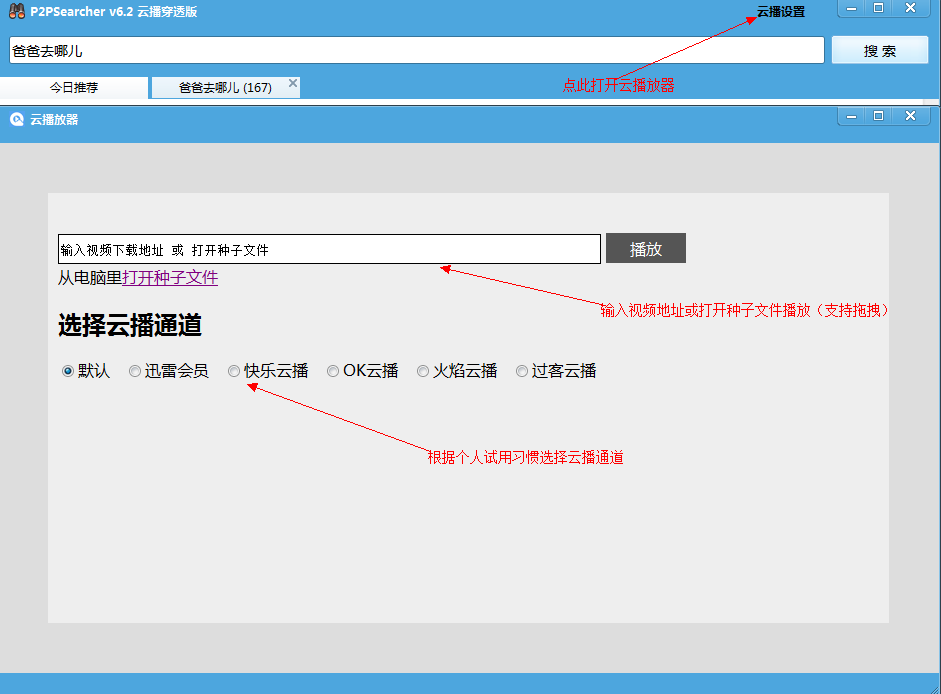Switch to the 今日推荐 tab
941x694 pixels.
tap(75, 88)
